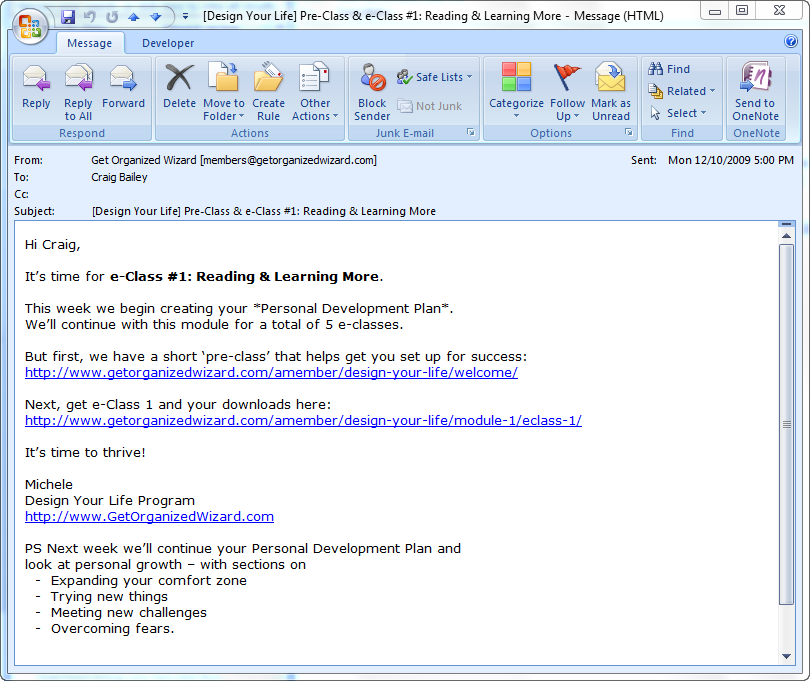Open the Move to Folder dropdown

(x=224, y=92)
